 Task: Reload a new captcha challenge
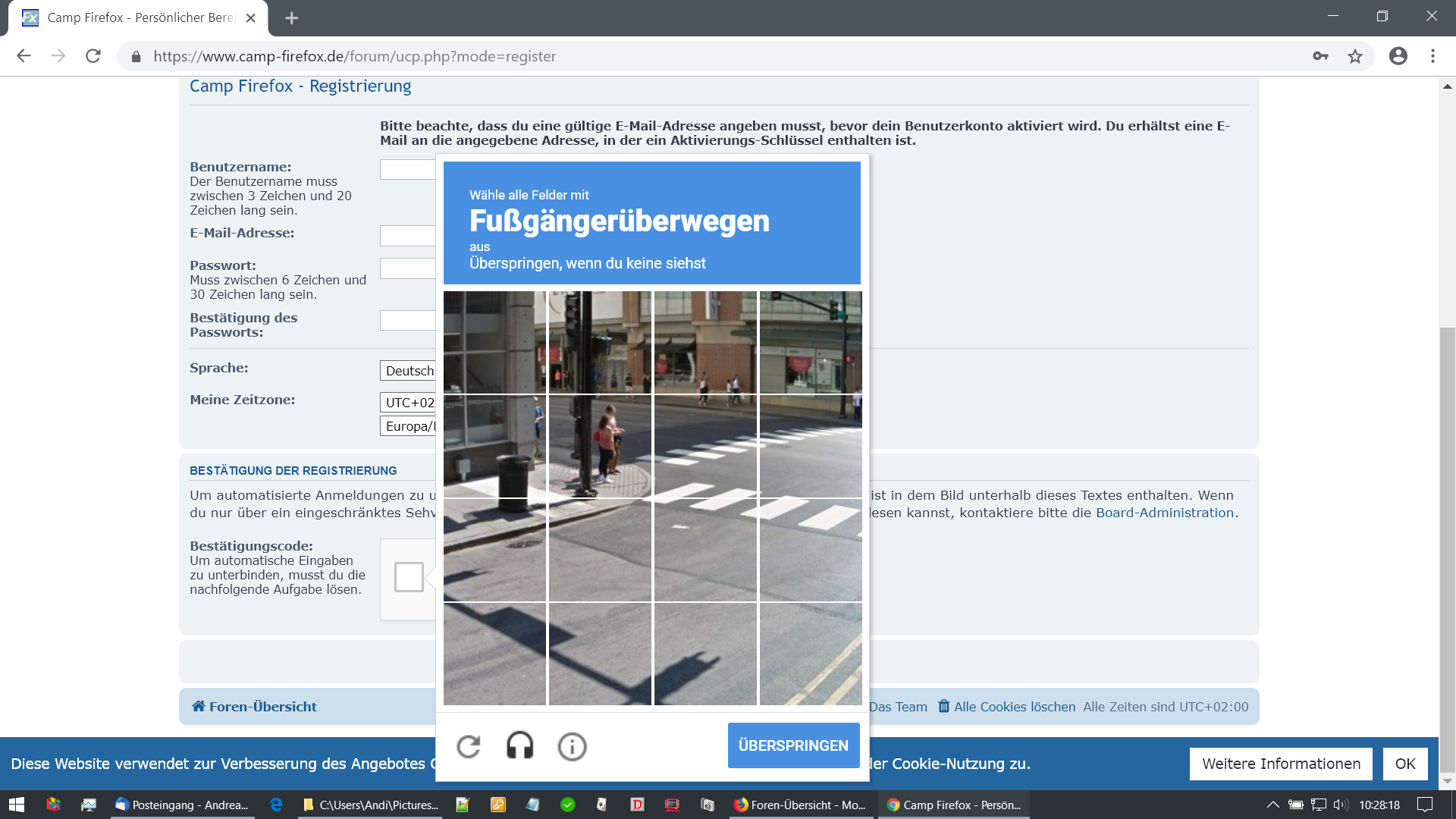click(469, 747)
